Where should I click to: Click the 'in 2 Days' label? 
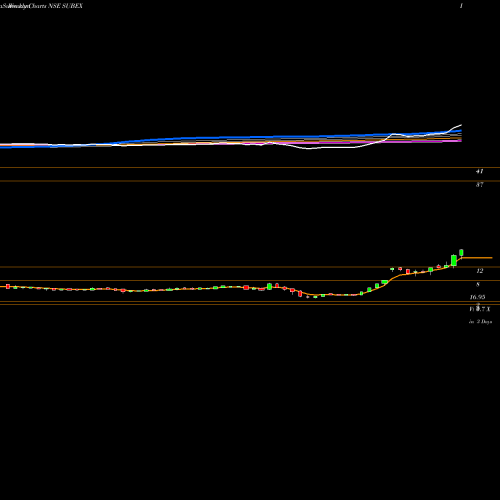(480, 322)
